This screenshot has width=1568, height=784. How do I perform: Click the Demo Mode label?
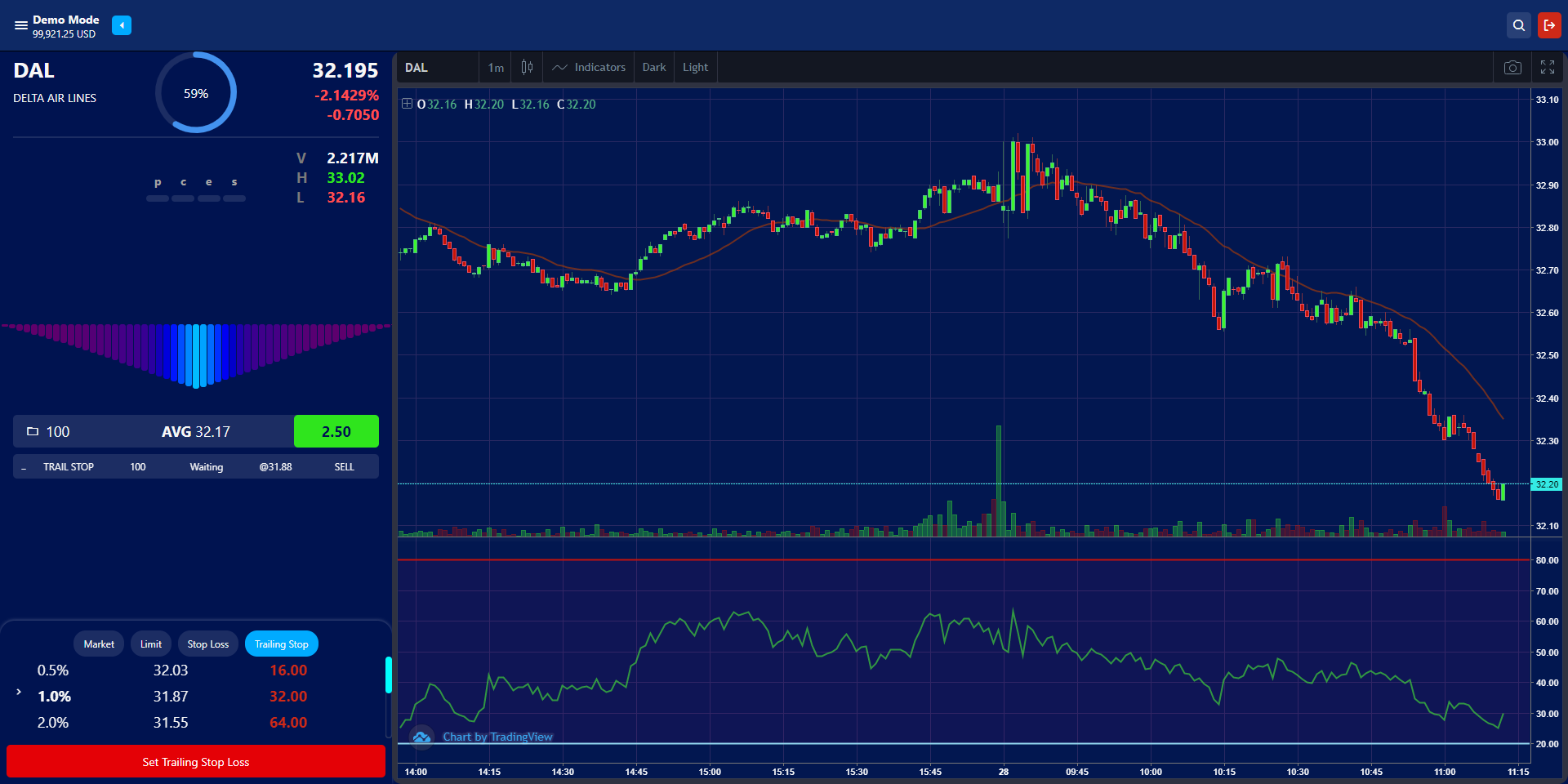click(x=66, y=20)
